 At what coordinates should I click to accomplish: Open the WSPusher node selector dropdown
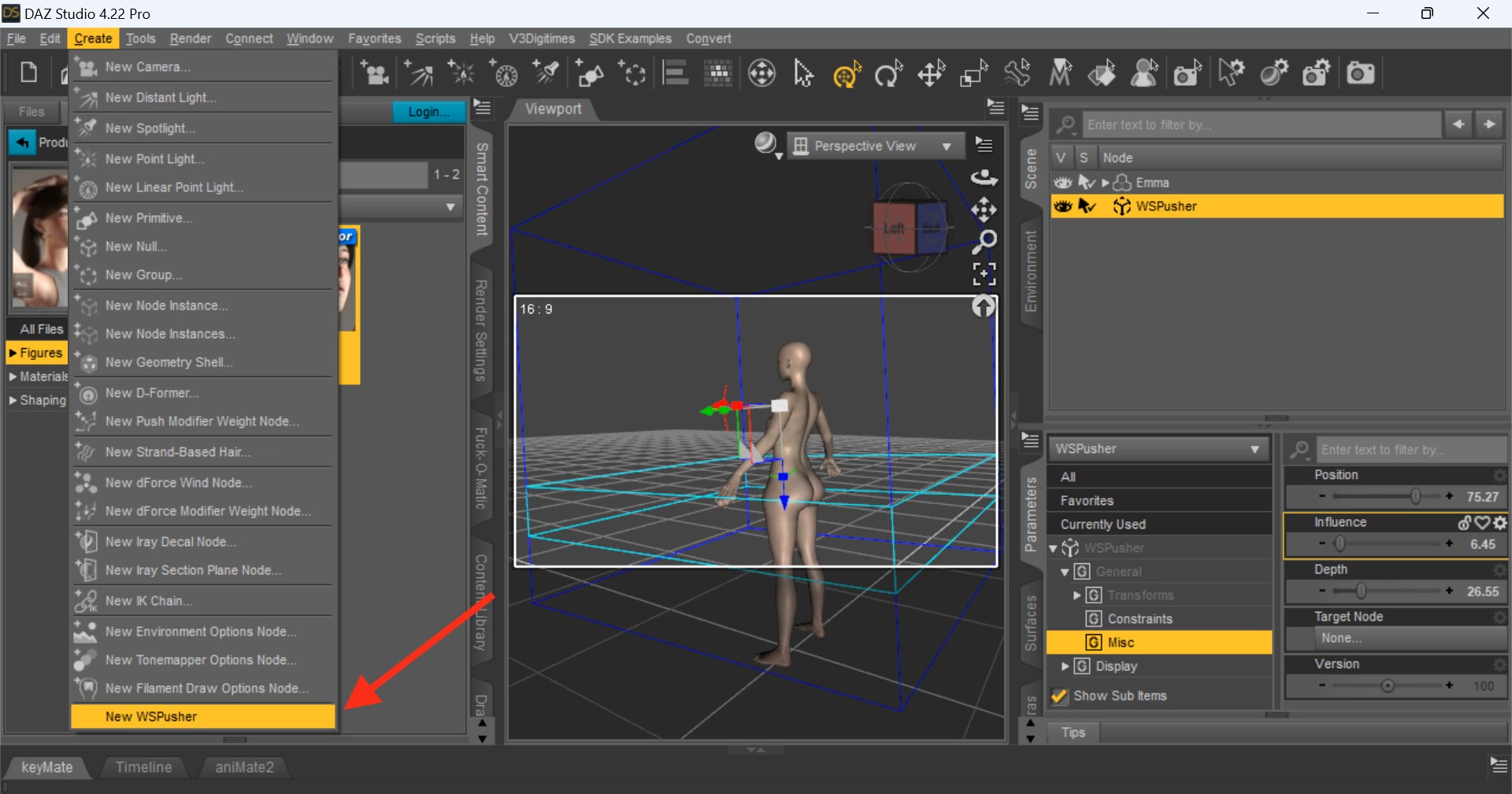(1158, 449)
